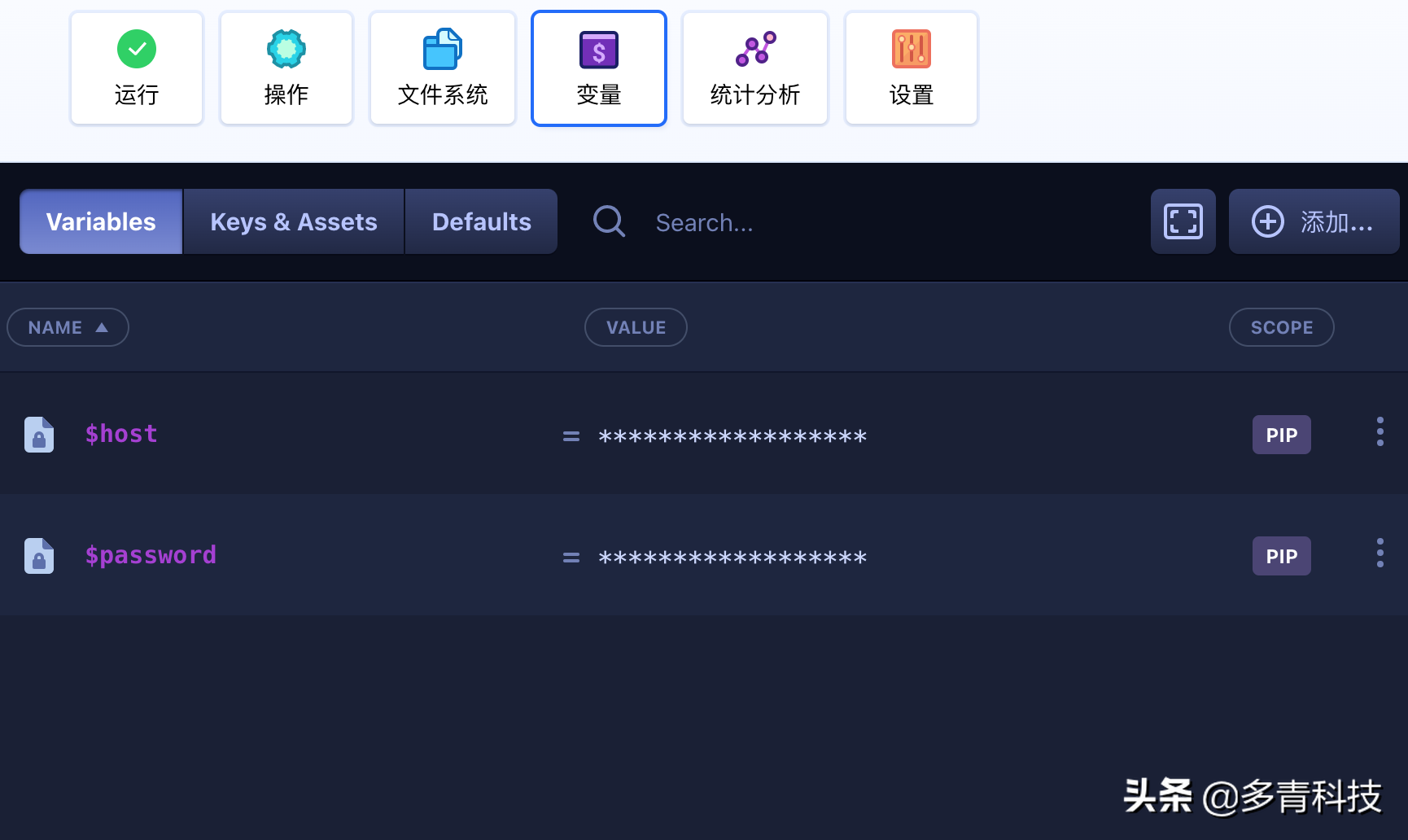
Task: Click the search magnifier icon
Action: [x=609, y=221]
